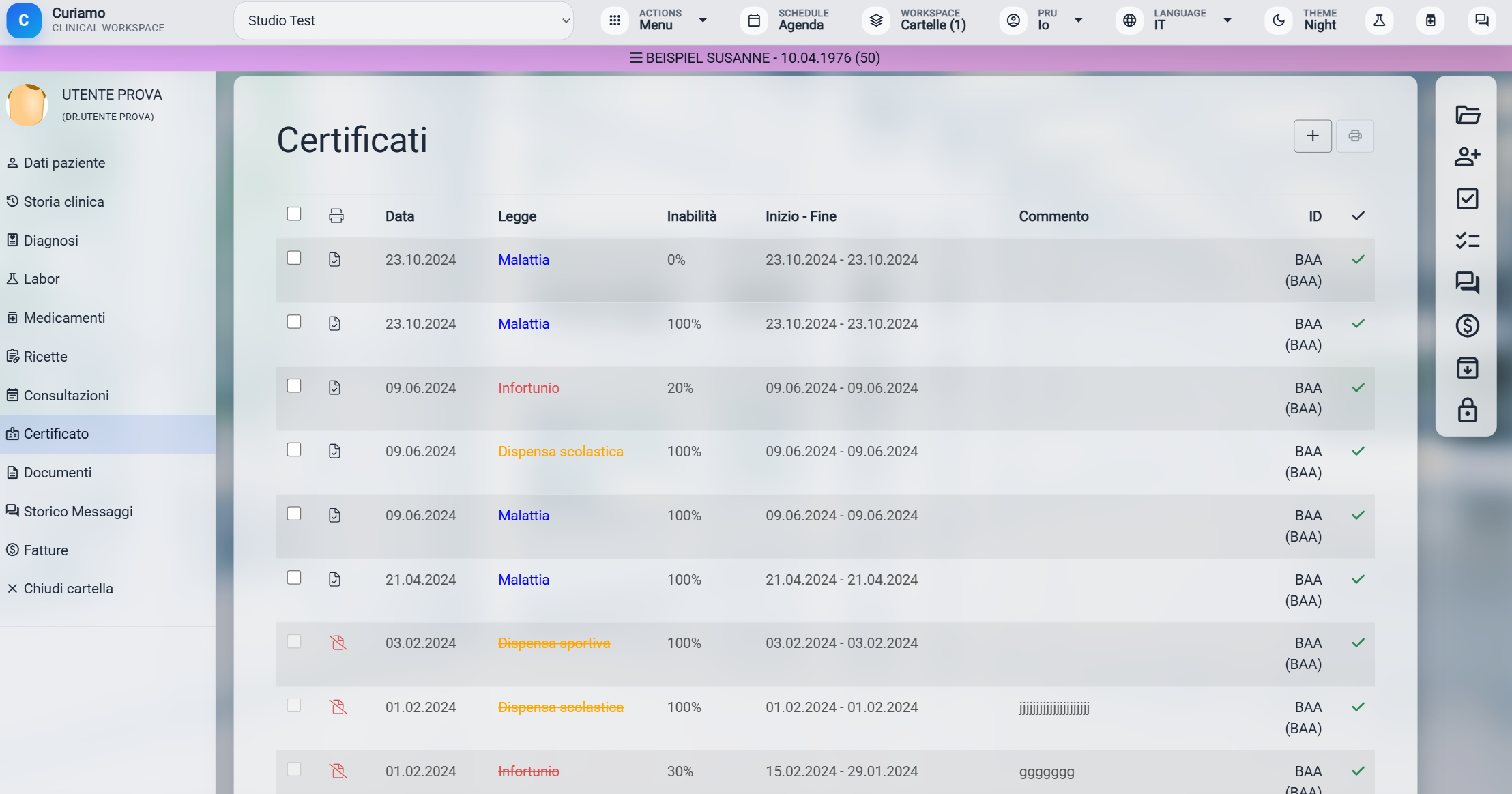This screenshot has width=1512, height=794.
Task: Toggle the select-all checkbox in table header
Action: [x=294, y=214]
